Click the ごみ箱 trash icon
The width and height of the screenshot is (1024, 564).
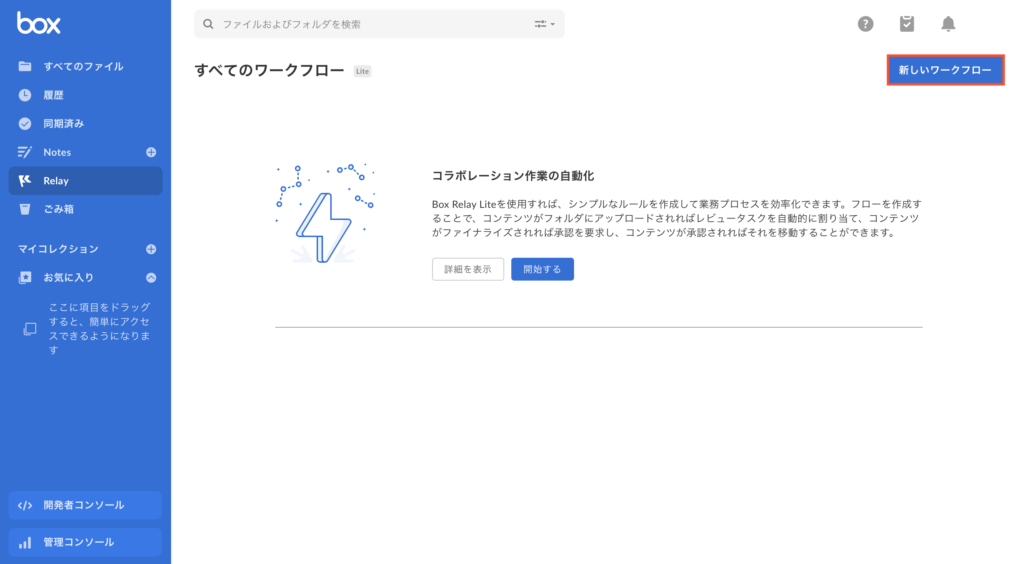25,209
